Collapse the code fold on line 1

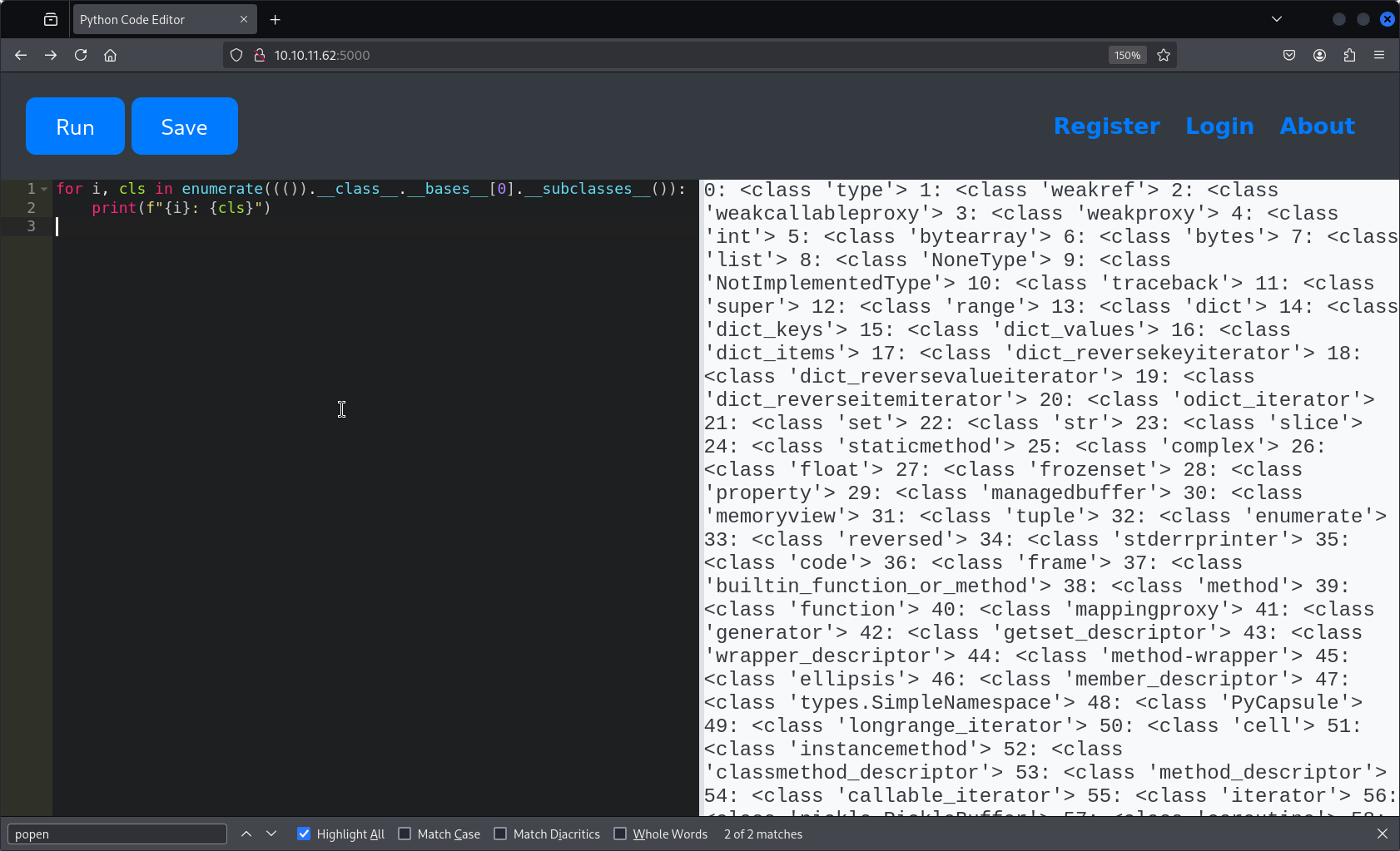click(44, 189)
